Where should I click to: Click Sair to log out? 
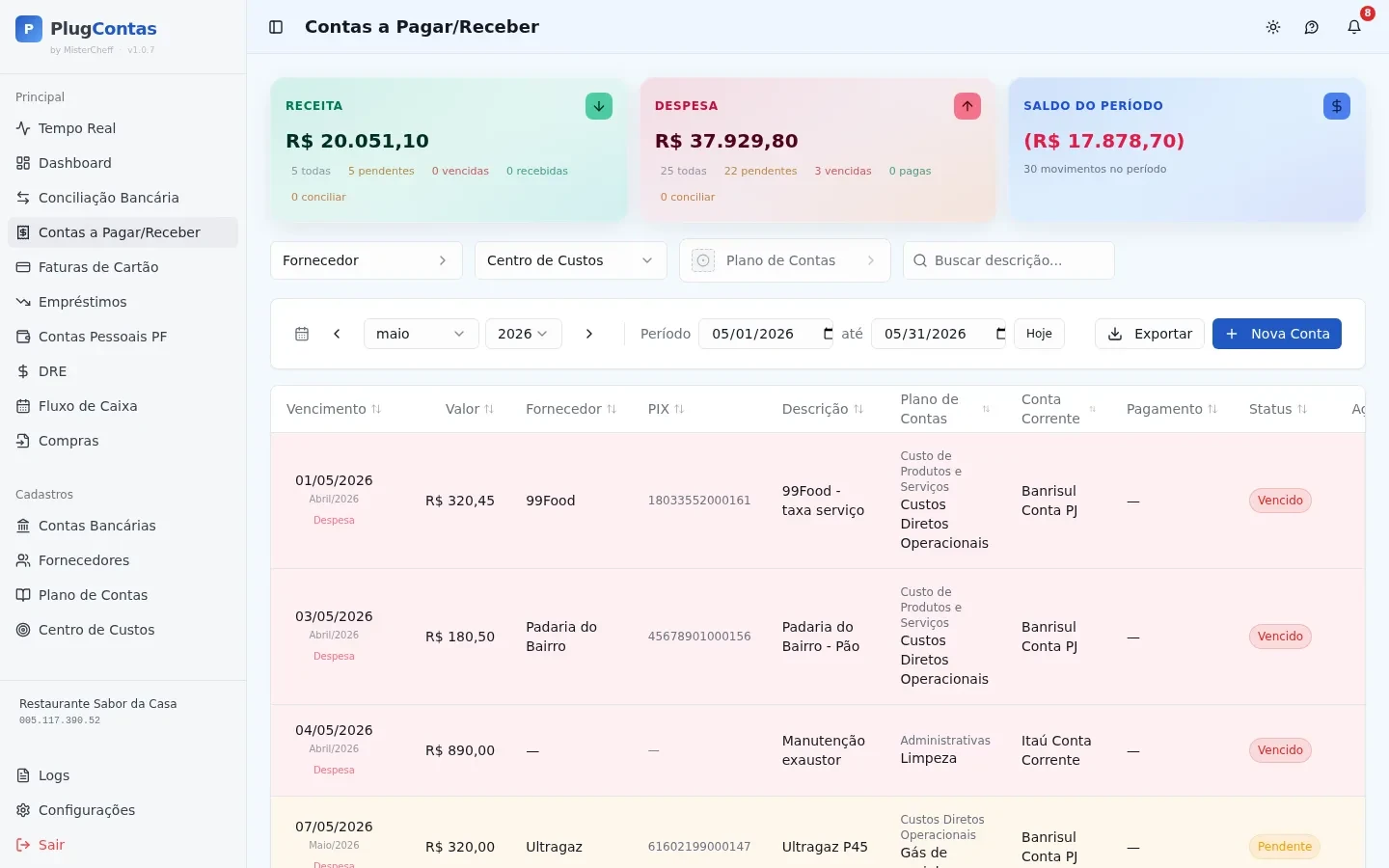[x=123, y=845]
